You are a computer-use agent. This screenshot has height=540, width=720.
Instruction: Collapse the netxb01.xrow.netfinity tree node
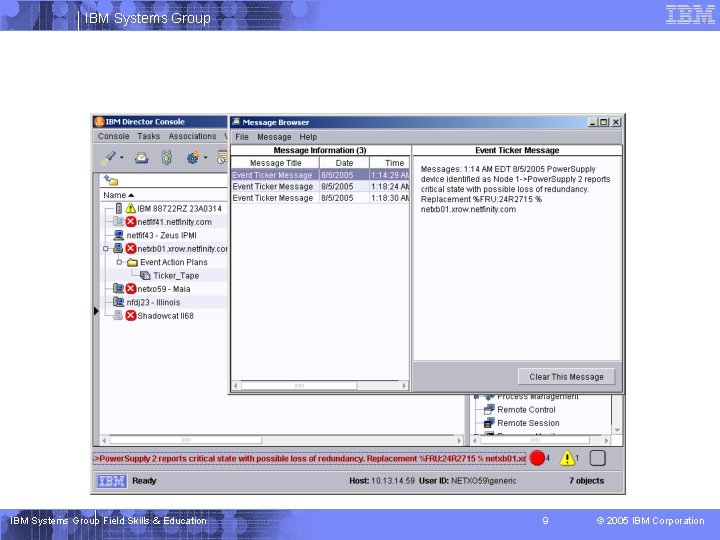click(106, 248)
